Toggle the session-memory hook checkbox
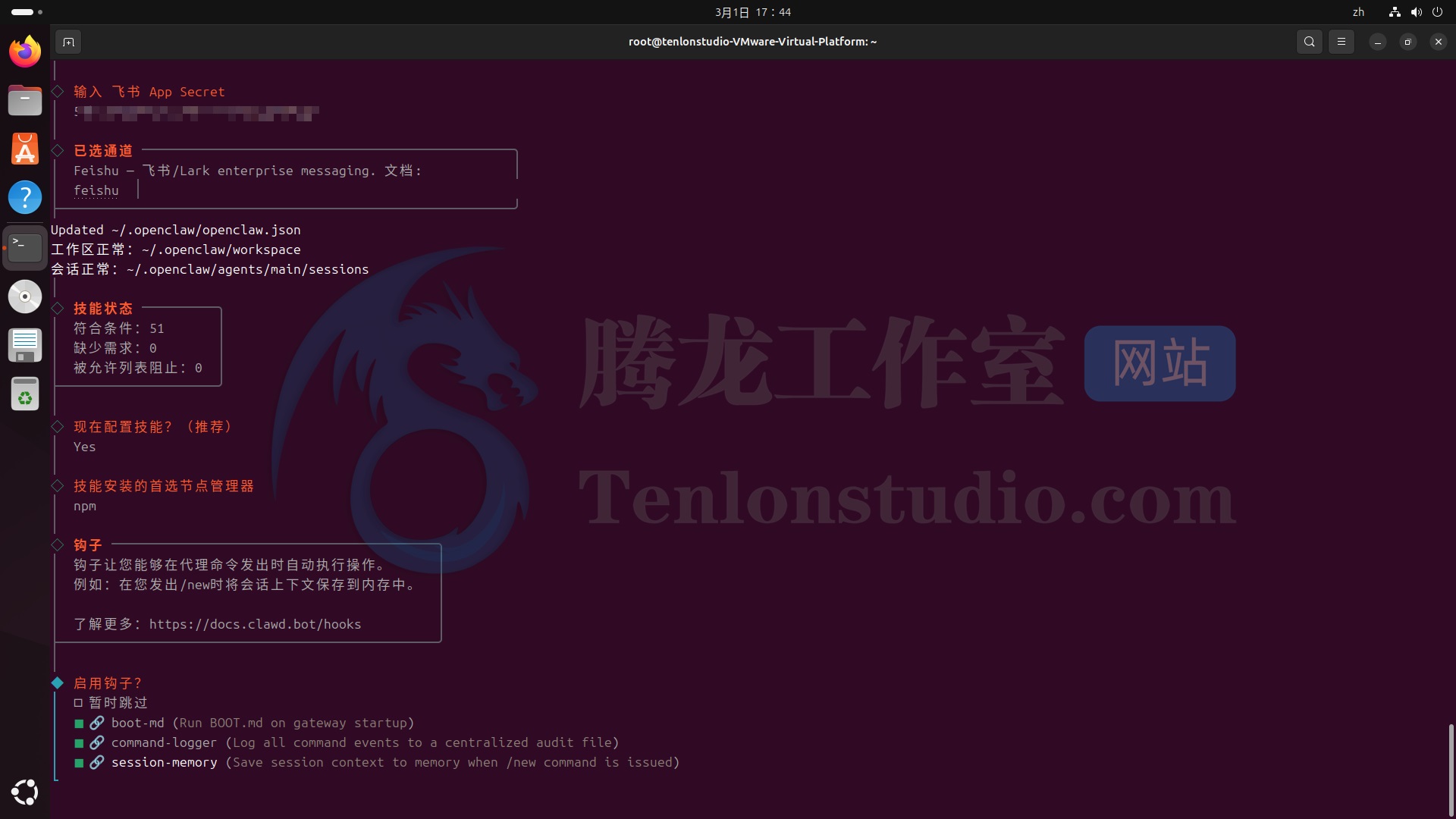 pos(79,763)
